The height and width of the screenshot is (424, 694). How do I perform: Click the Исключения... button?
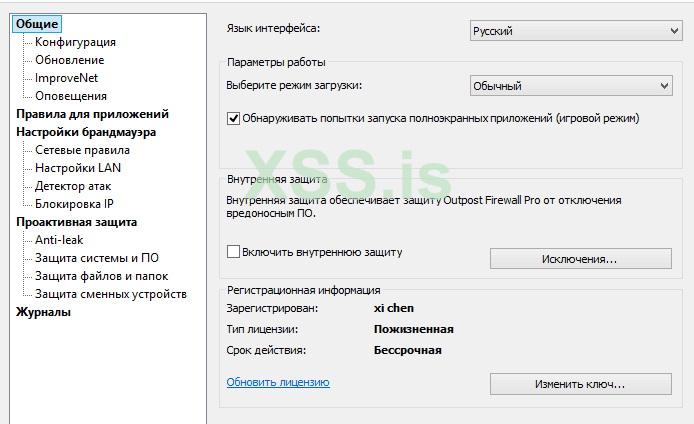[580, 259]
